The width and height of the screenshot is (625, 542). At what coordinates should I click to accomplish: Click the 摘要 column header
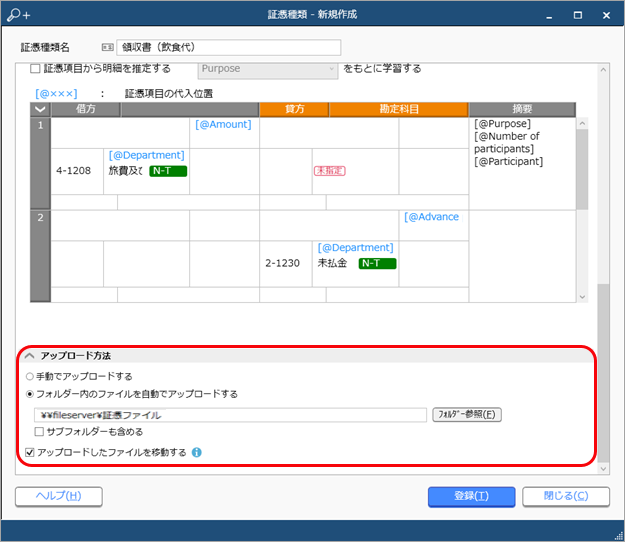click(x=522, y=109)
